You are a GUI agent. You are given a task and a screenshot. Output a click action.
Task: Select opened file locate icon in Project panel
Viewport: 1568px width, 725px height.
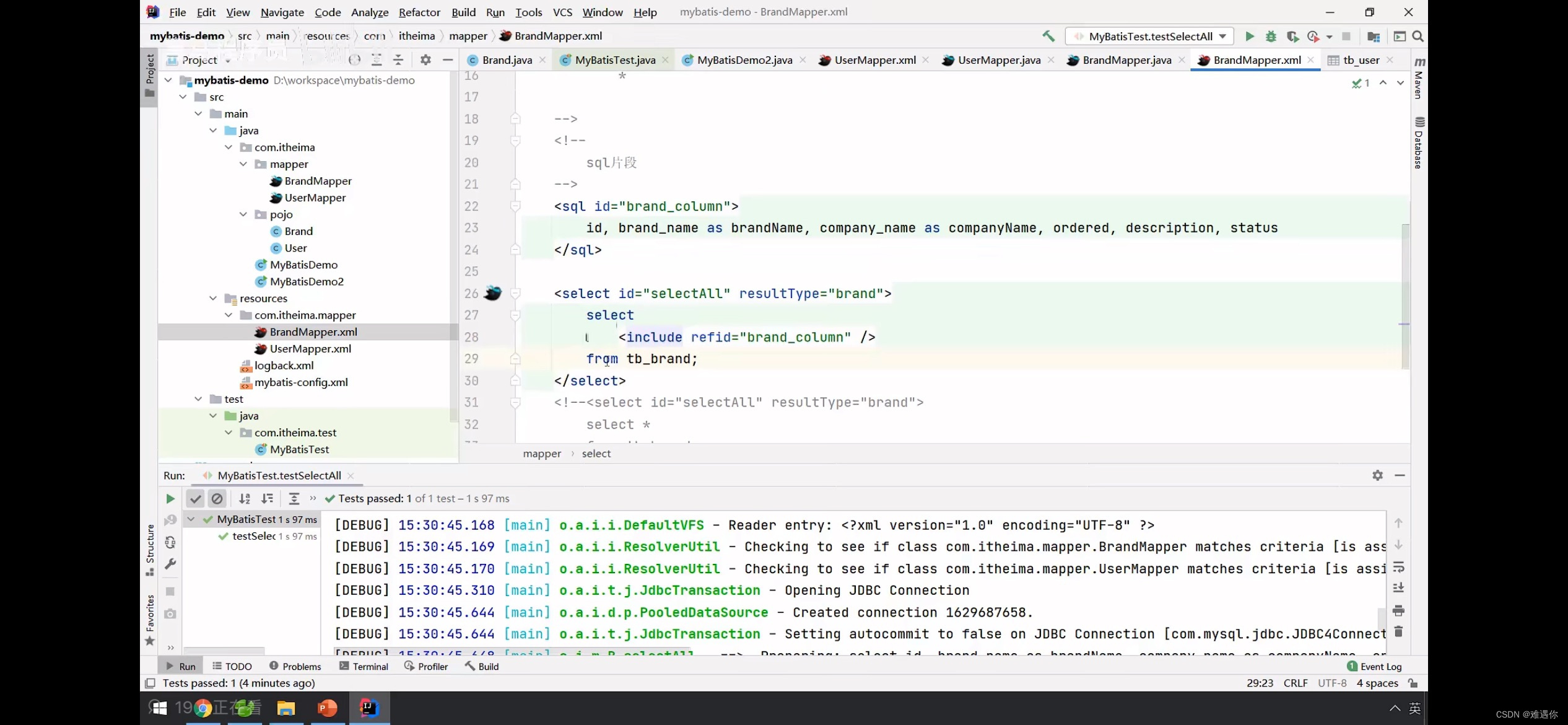coord(354,59)
